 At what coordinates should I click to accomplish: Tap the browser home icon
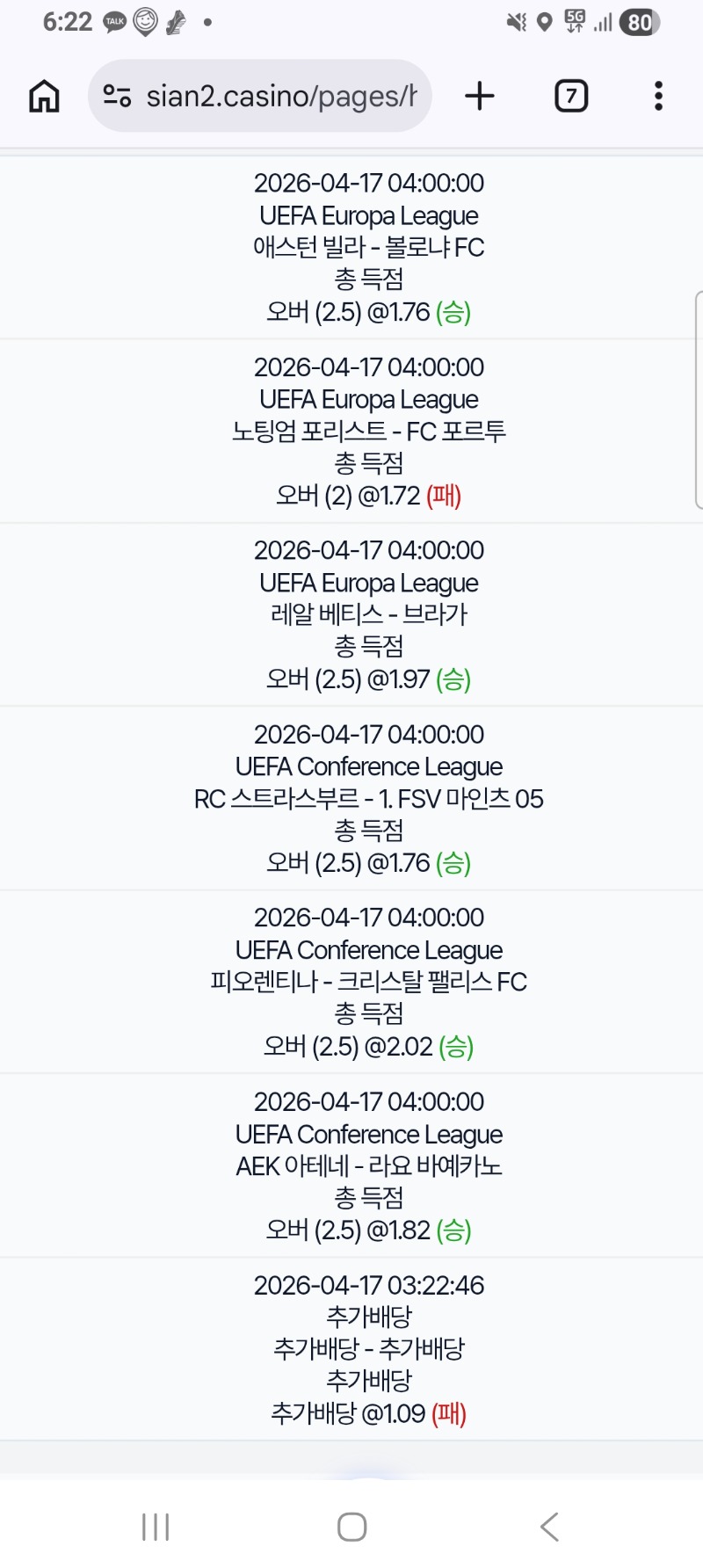tap(44, 96)
